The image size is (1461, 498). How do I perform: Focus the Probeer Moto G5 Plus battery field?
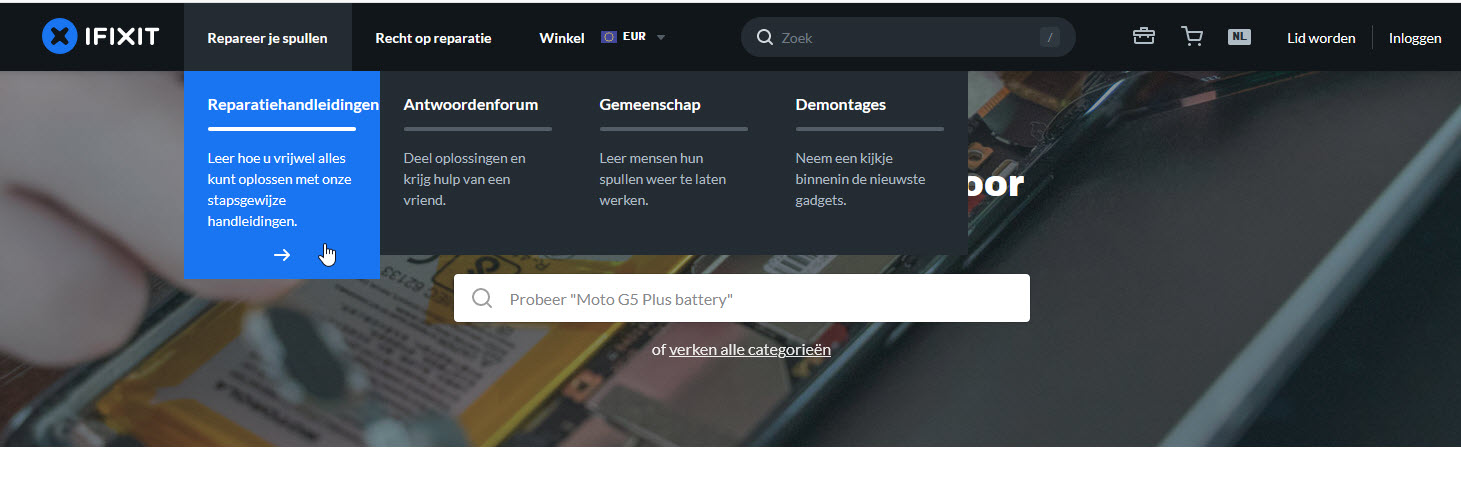pyautogui.click(x=742, y=298)
